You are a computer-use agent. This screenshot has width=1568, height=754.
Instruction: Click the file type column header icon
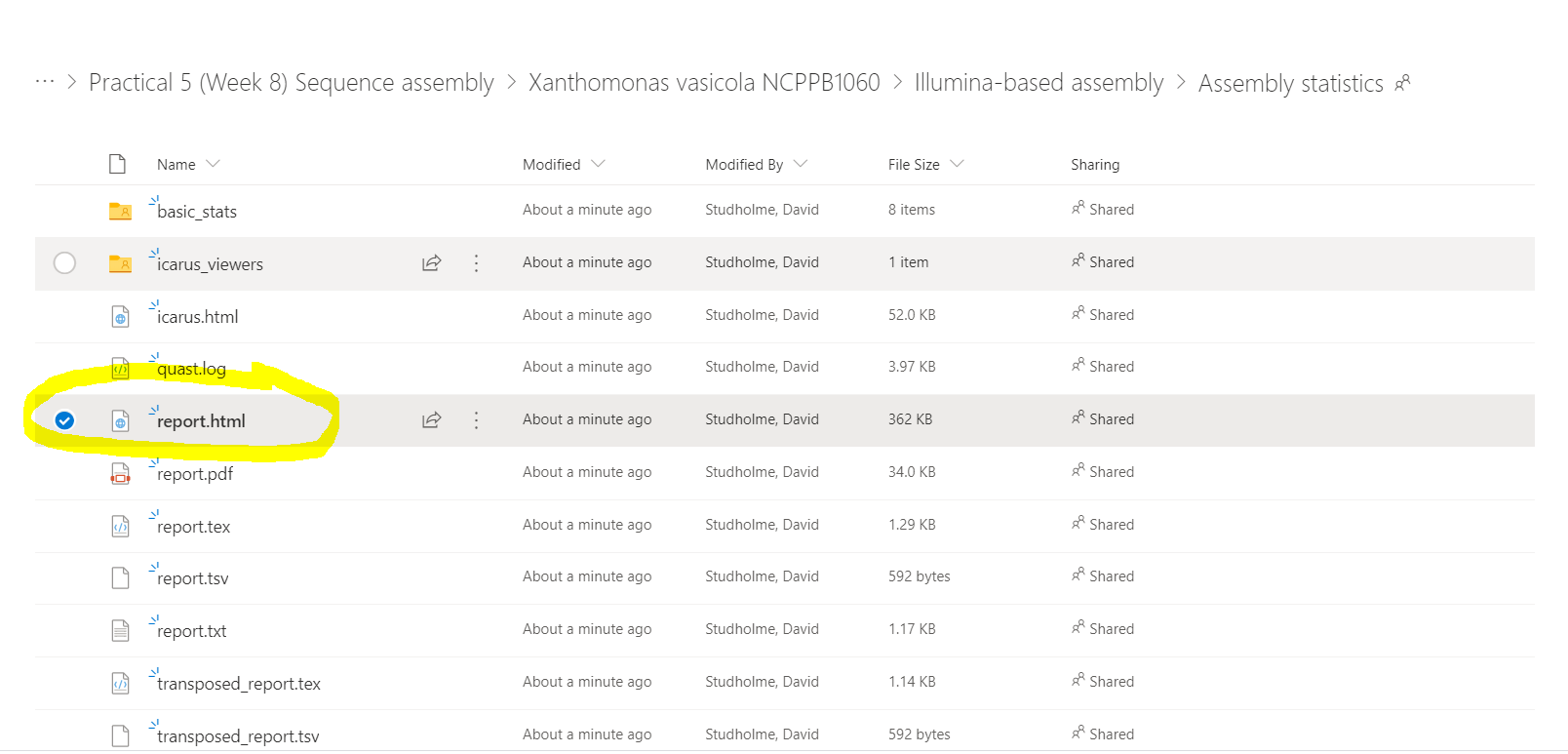tap(118, 164)
